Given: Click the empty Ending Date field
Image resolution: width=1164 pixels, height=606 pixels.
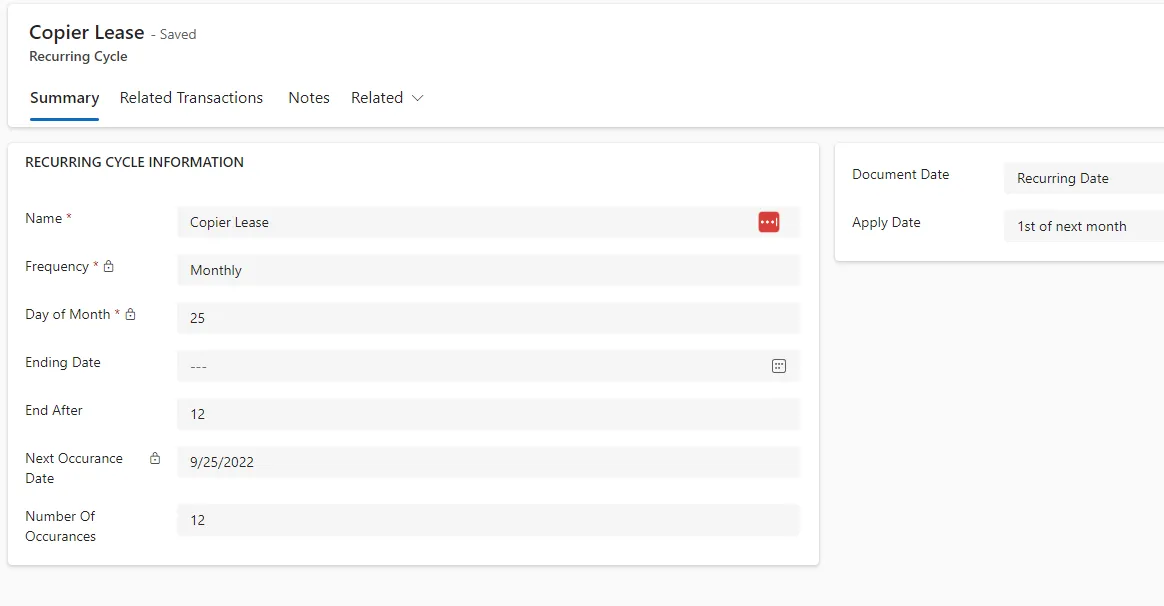Looking at the screenshot, I should pyautogui.click(x=488, y=366).
